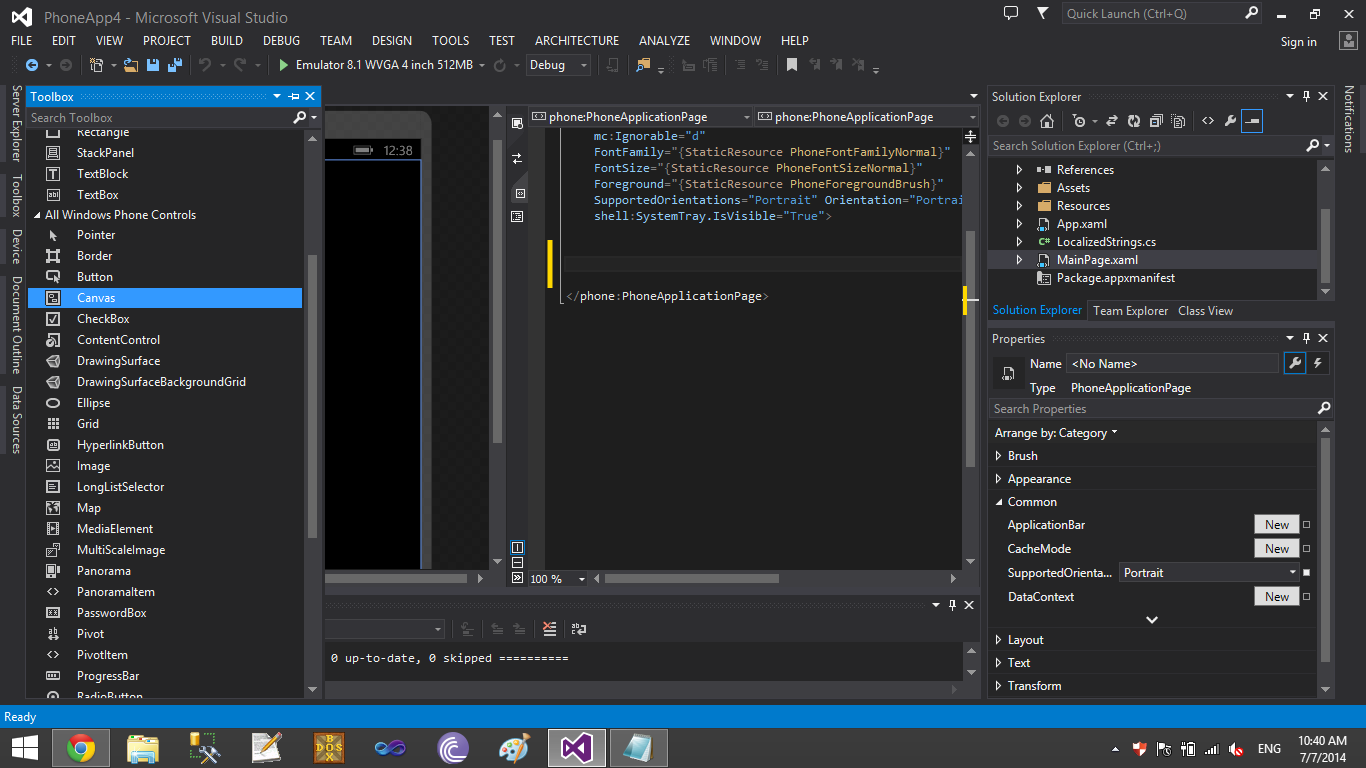Pin the Solution Explorer panel
The height and width of the screenshot is (768, 1366).
[1306, 96]
